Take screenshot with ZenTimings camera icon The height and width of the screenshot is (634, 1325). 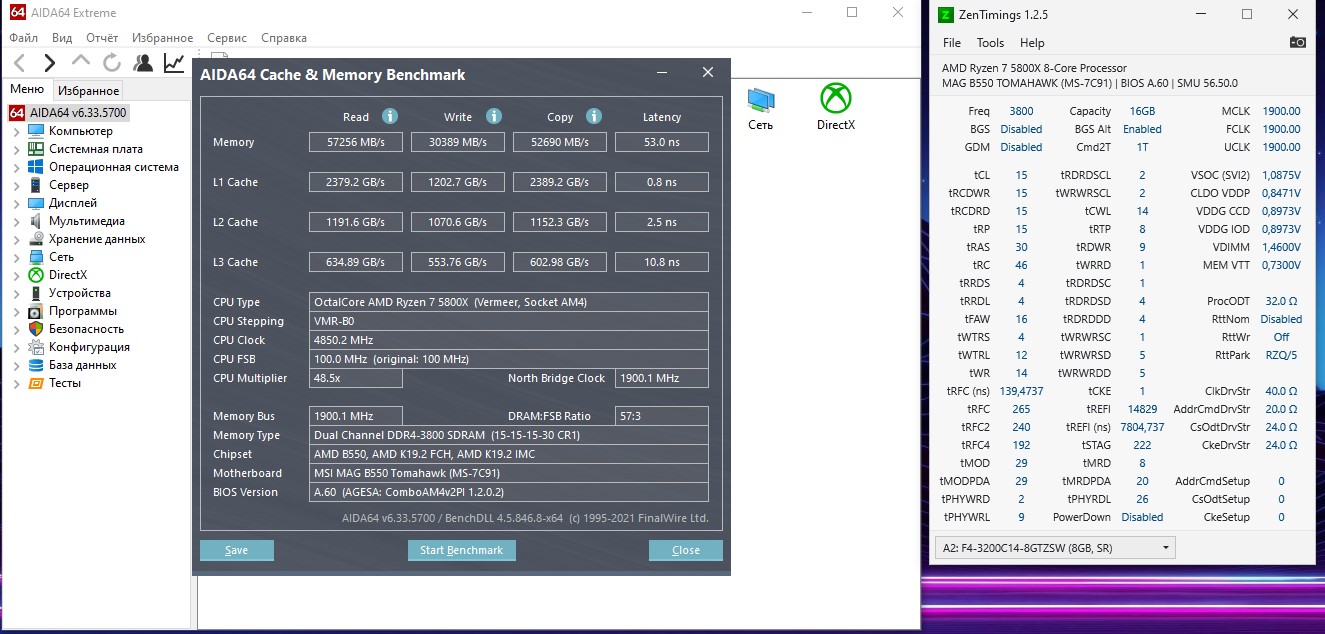(x=1297, y=42)
